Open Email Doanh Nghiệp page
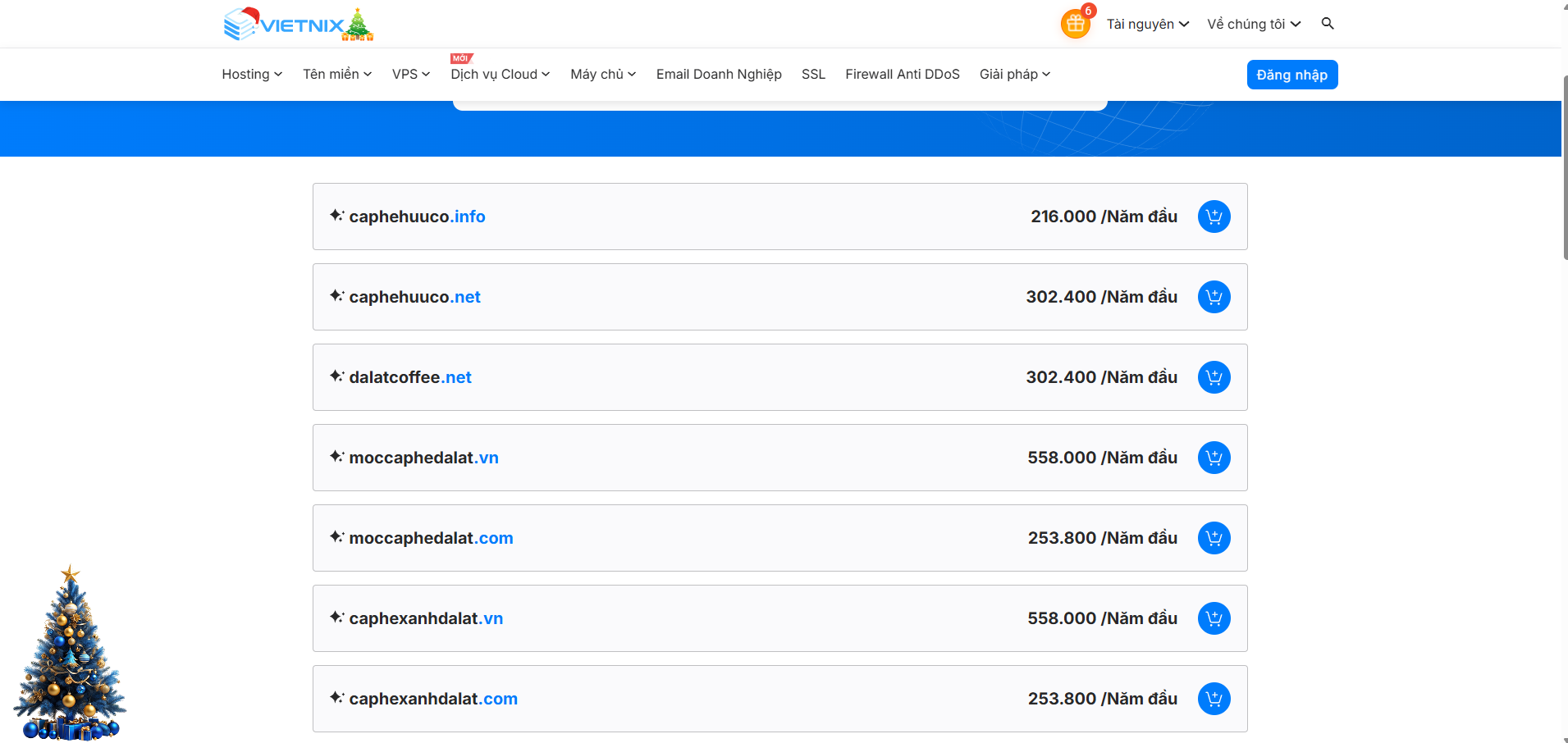The image size is (1568, 743). tap(719, 75)
